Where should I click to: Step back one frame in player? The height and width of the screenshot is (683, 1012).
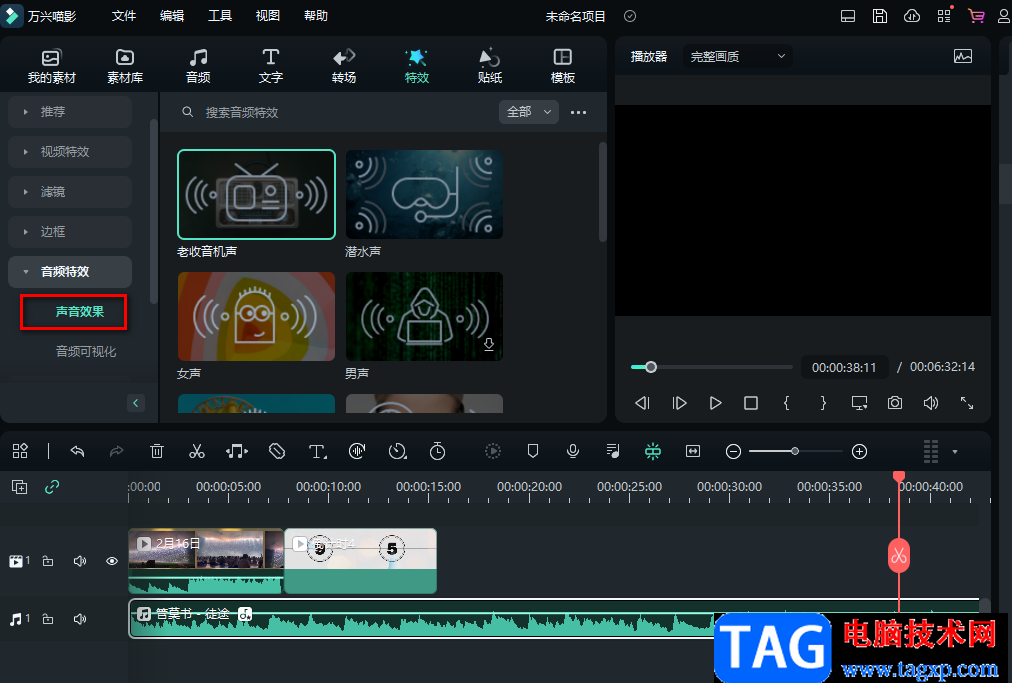point(642,403)
